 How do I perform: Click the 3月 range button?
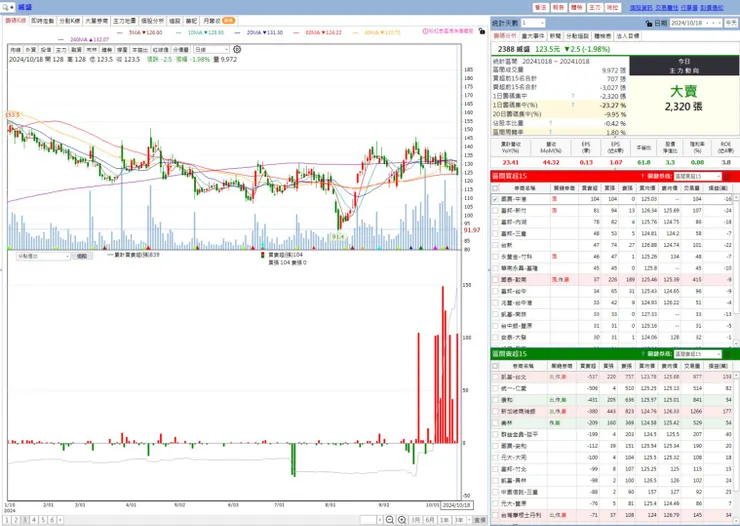point(415,520)
